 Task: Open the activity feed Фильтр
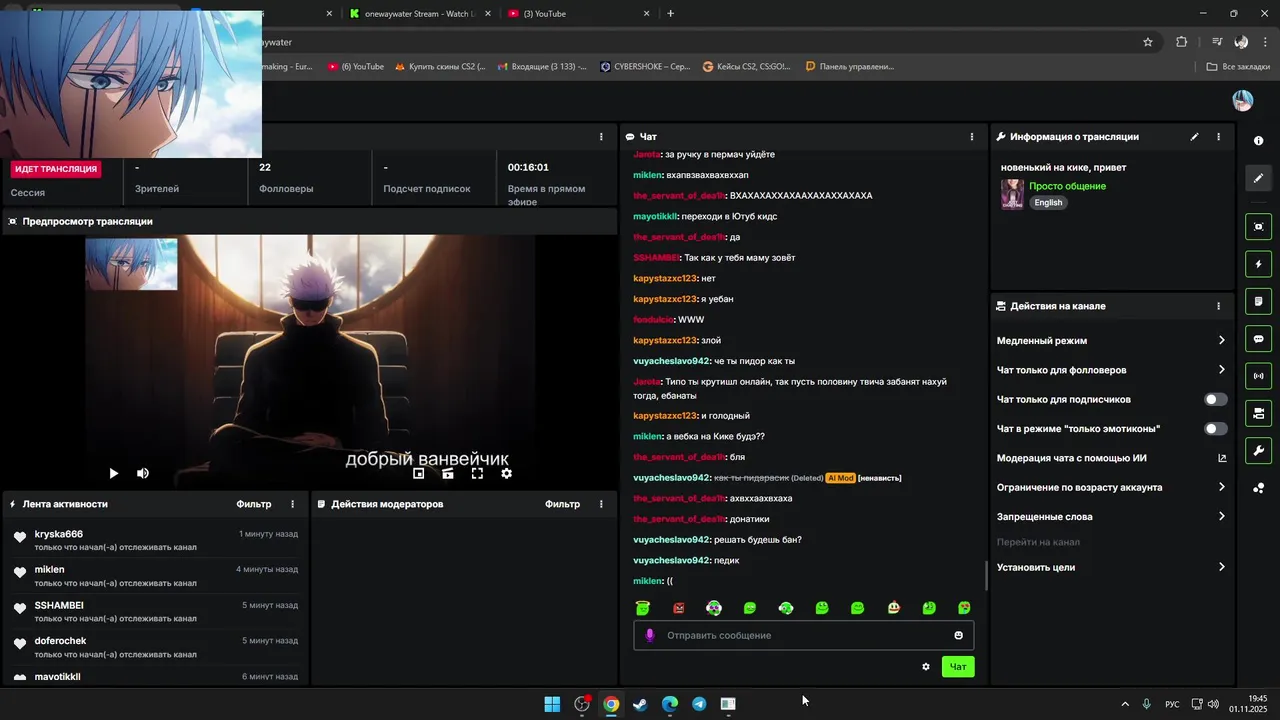(x=254, y=504)
